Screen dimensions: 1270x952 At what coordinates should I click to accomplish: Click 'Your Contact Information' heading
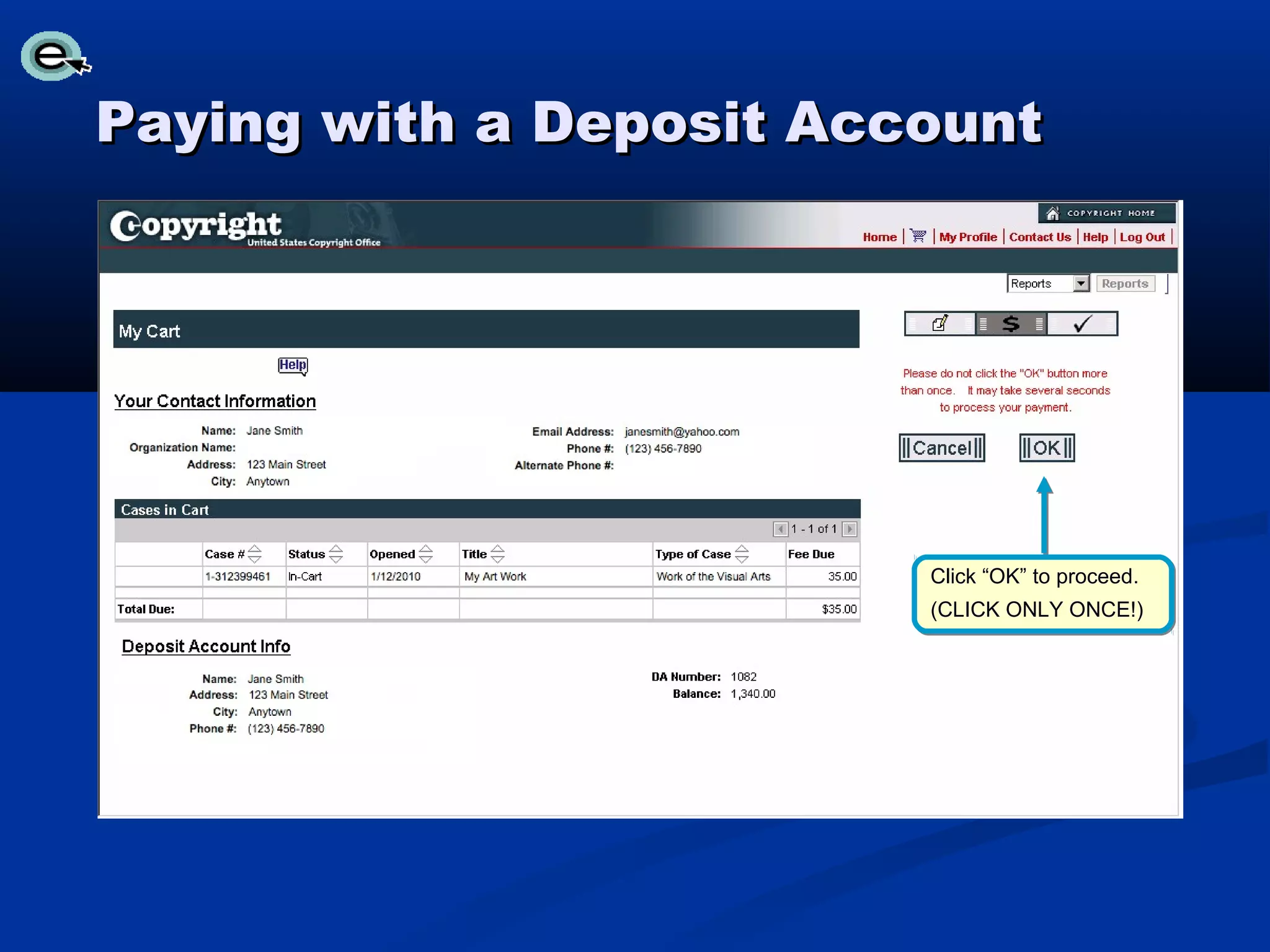[215, 401]
